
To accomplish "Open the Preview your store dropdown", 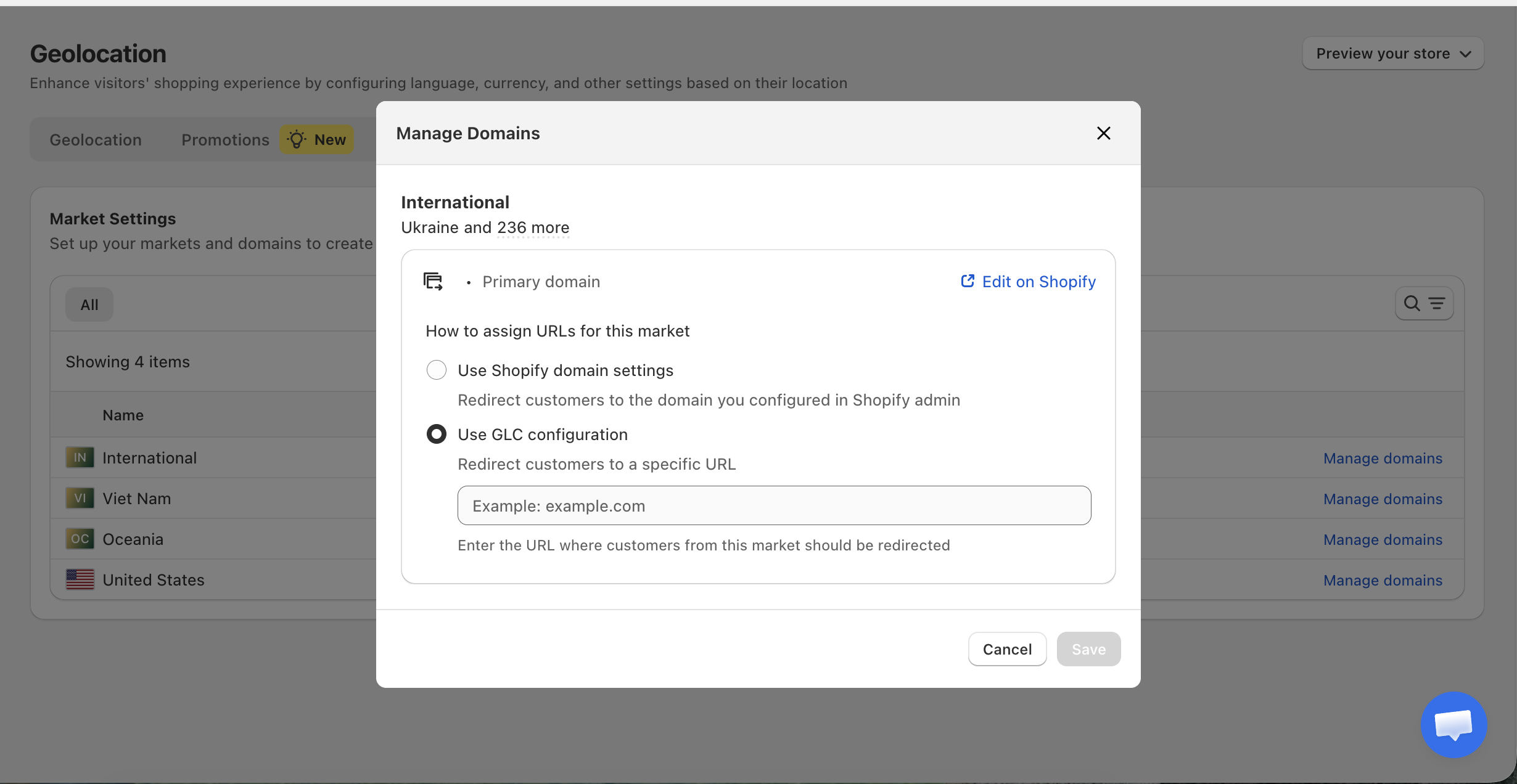I will pyautogui.click(x=1393, y=54).
